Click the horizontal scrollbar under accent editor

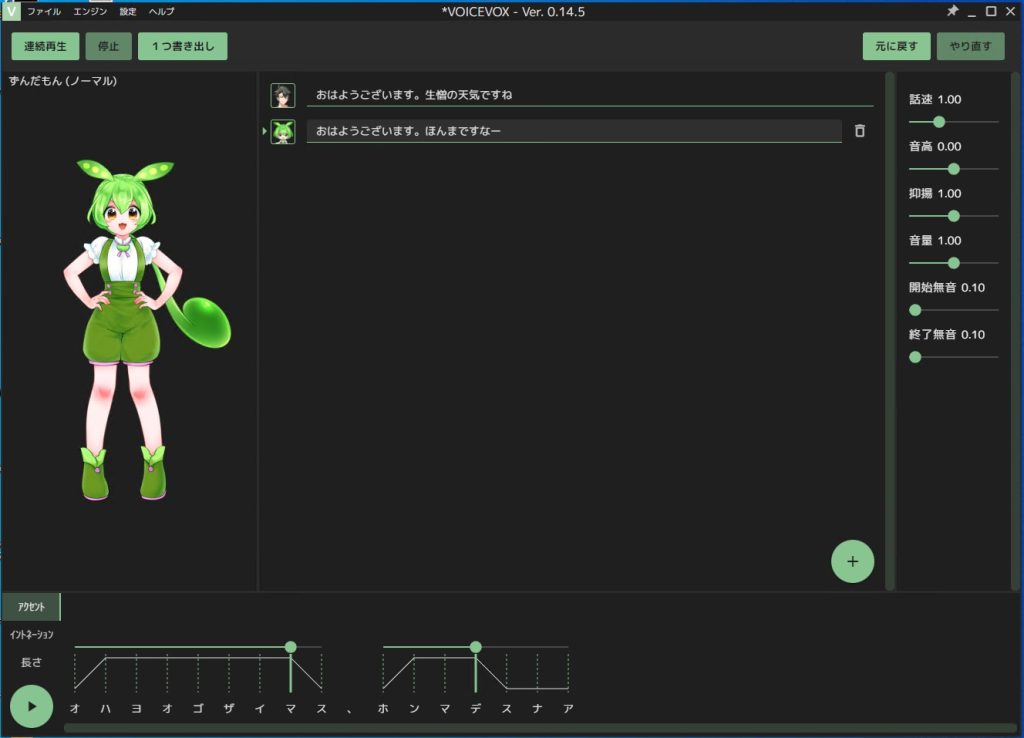click(541, 728)
